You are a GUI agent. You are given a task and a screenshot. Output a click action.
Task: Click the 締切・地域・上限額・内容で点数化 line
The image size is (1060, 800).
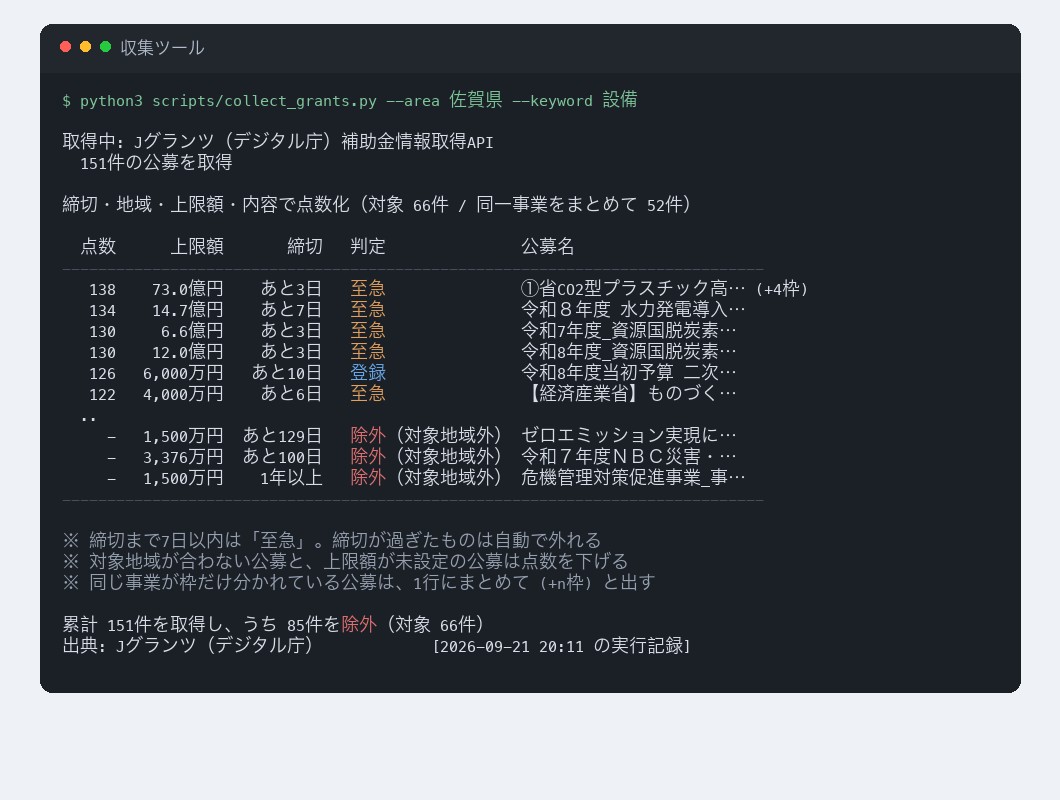click(x=377, y=204)
